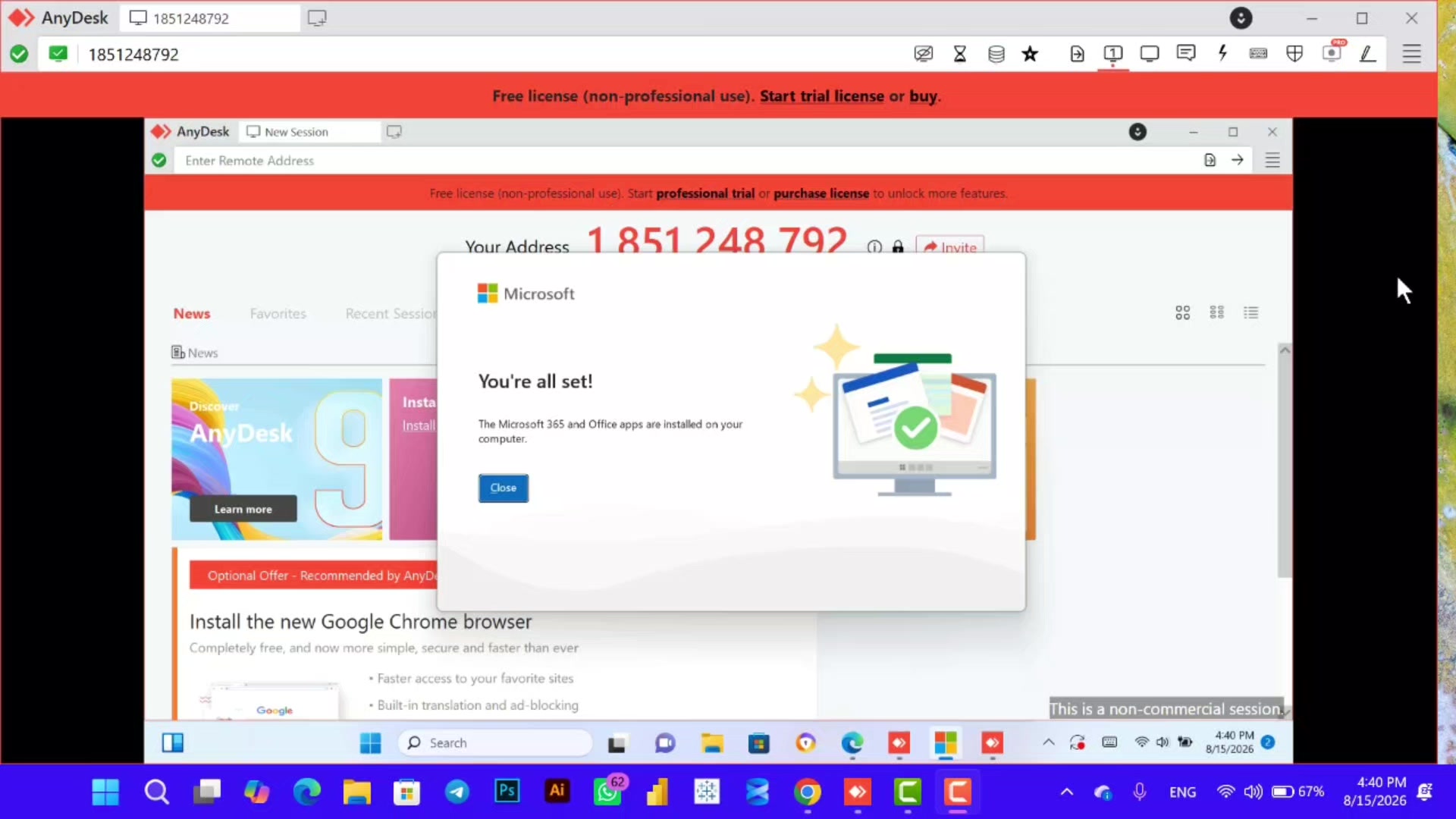Screen dimensions: 1456x819
Task: Click the Close button in the Microsoft dialog
Action: (504, 488)
